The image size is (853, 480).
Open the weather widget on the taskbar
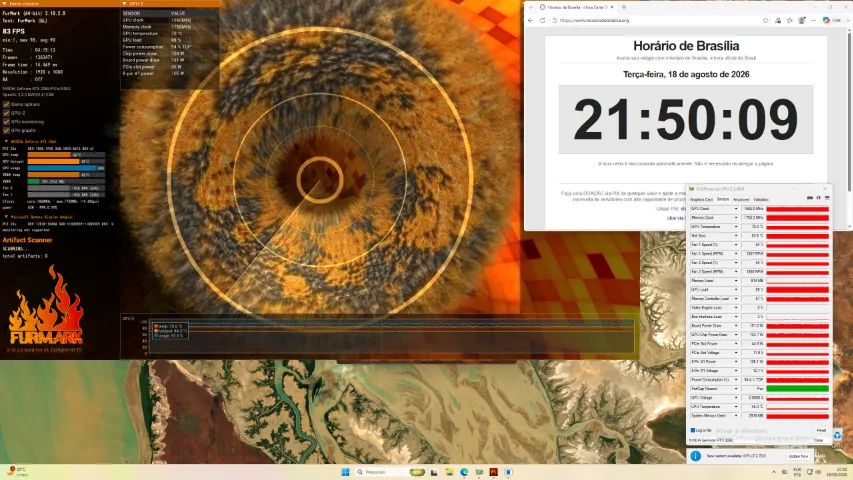point(17,471)
